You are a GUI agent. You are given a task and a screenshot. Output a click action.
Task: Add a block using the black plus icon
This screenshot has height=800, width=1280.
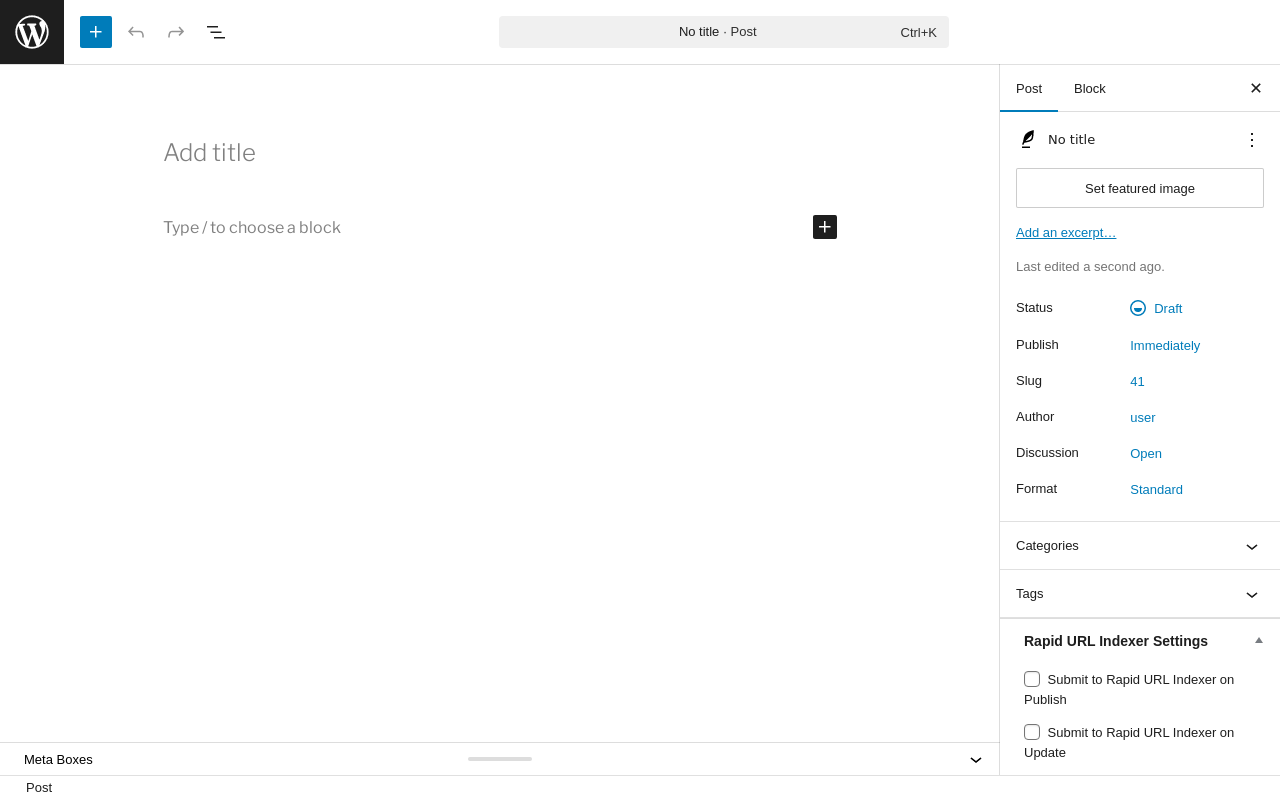point(825,227)
